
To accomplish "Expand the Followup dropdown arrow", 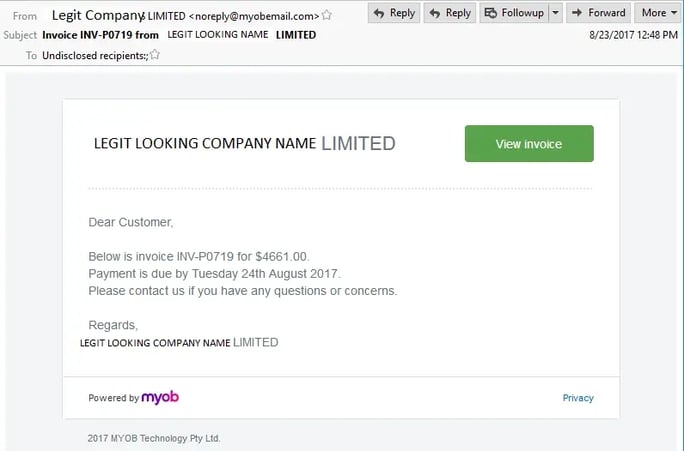I will (553, 13).
